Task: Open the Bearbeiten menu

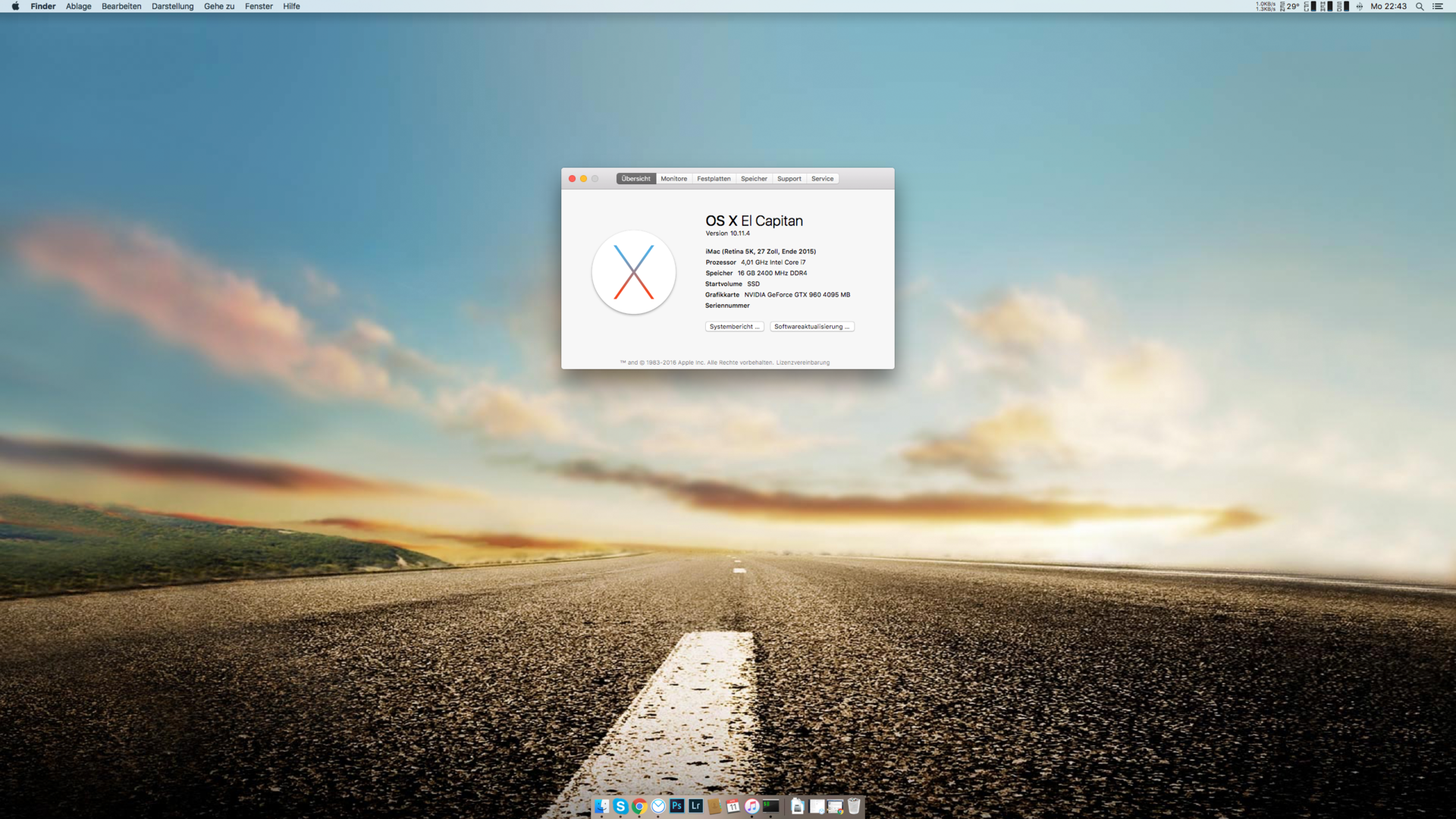Action: pyautogui.click(x=121, y=6)
